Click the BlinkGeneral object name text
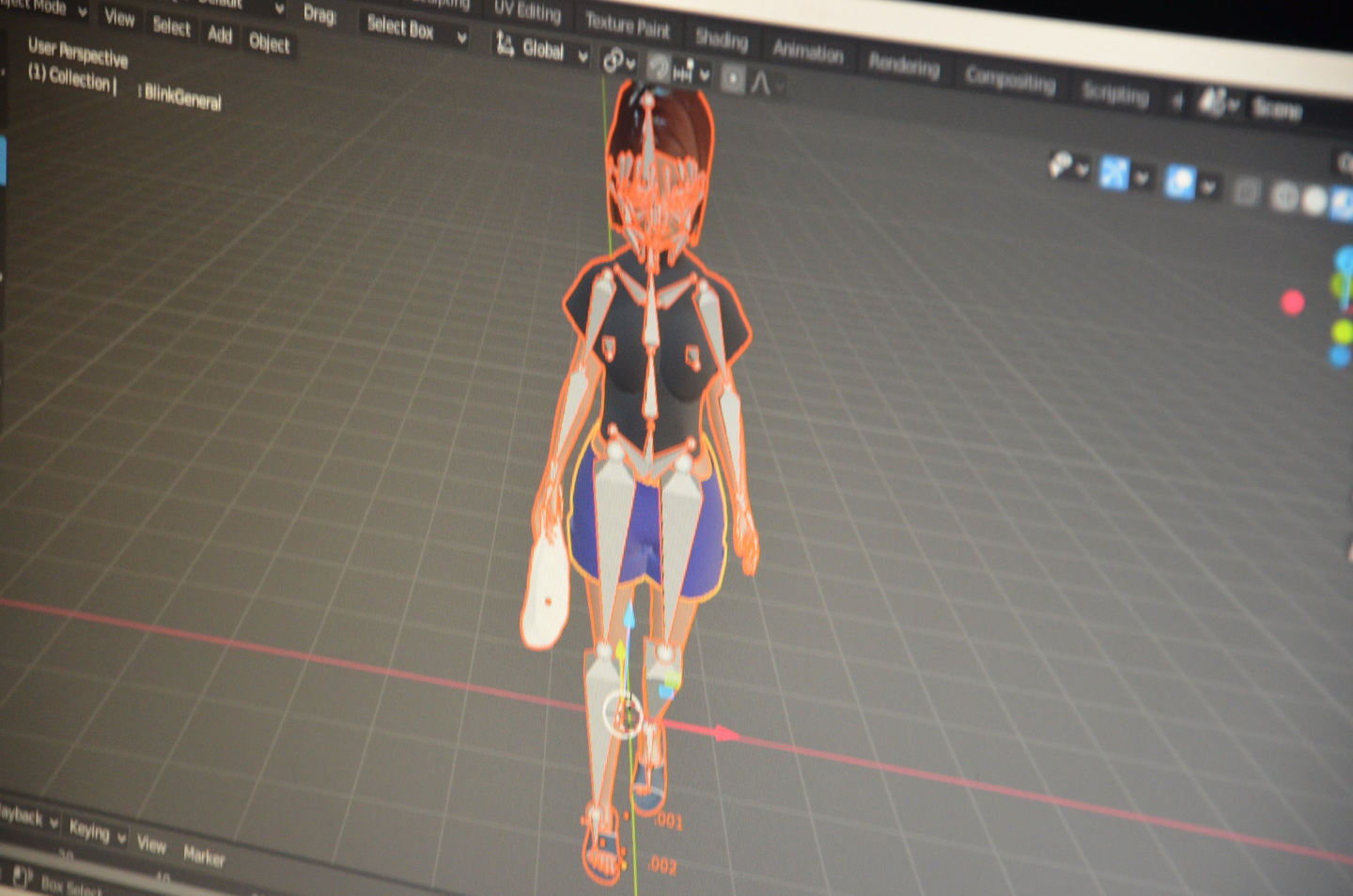Image resolution: width=1353 pixels, height=896 pixels. coord(182,96)
